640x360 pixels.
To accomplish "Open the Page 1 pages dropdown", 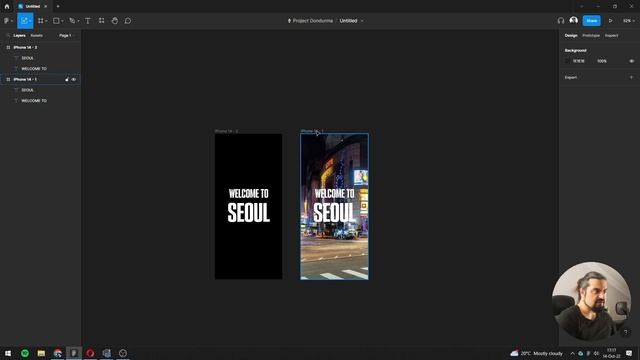I will point(66,36).
